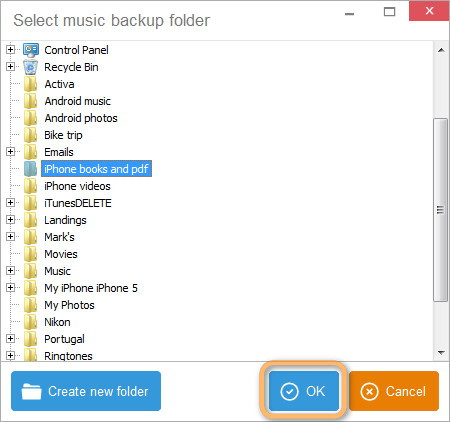
Task: Maximize the folder selection dialog
Action: click(x=389, y=12)
